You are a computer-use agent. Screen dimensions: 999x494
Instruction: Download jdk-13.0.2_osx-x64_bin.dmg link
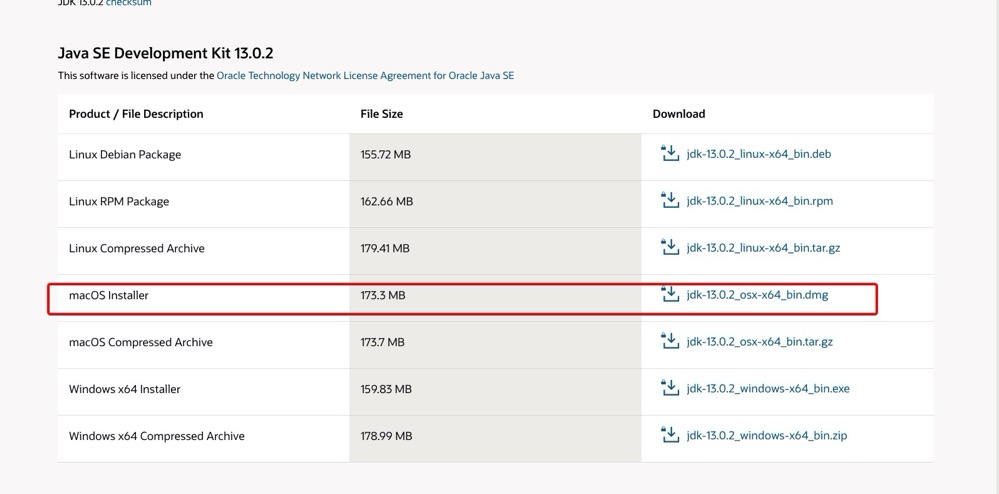point(758,295)
